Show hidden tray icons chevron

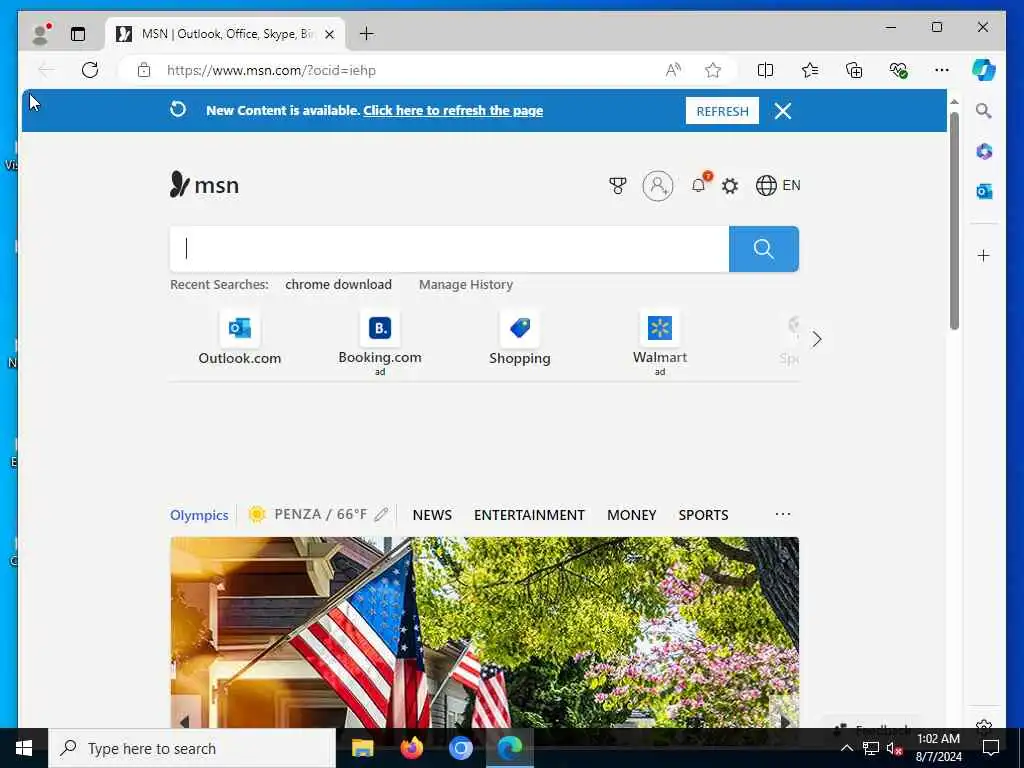846,748
